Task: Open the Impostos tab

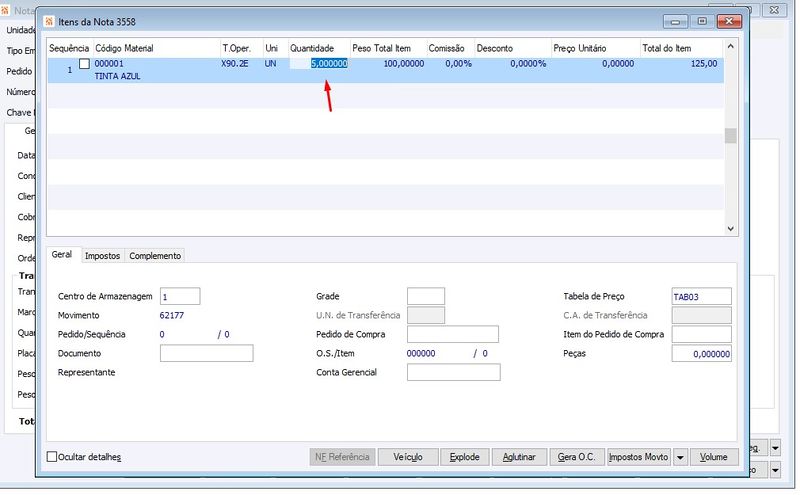Action: tap(102, 256)
